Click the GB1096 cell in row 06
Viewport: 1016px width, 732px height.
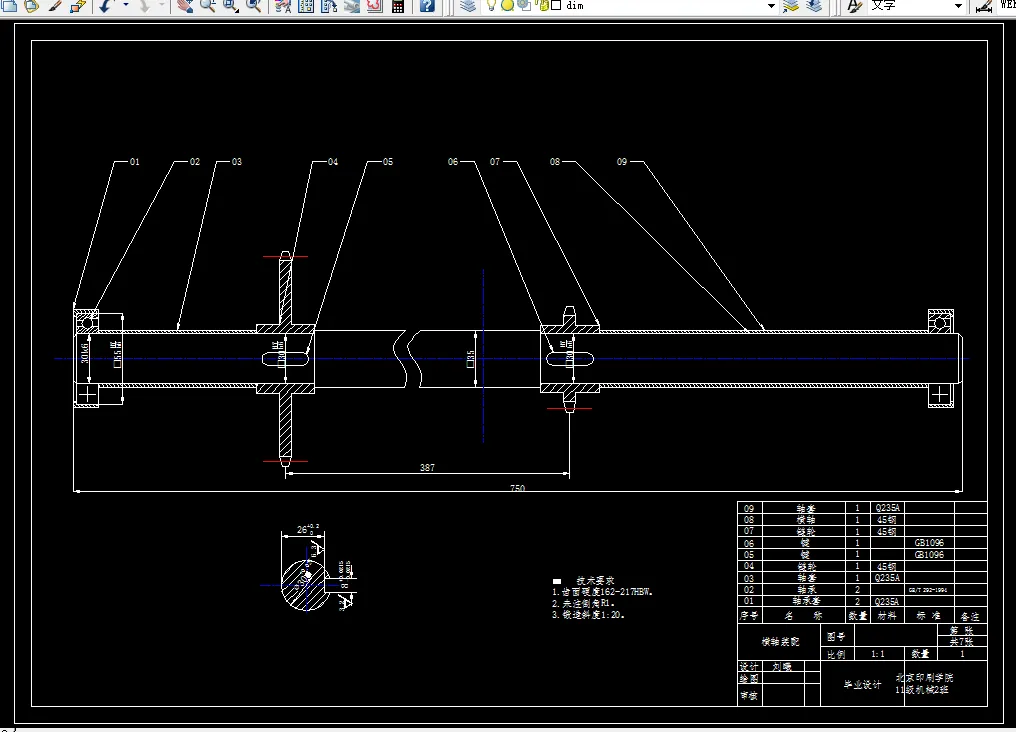(x=929, y=543)
